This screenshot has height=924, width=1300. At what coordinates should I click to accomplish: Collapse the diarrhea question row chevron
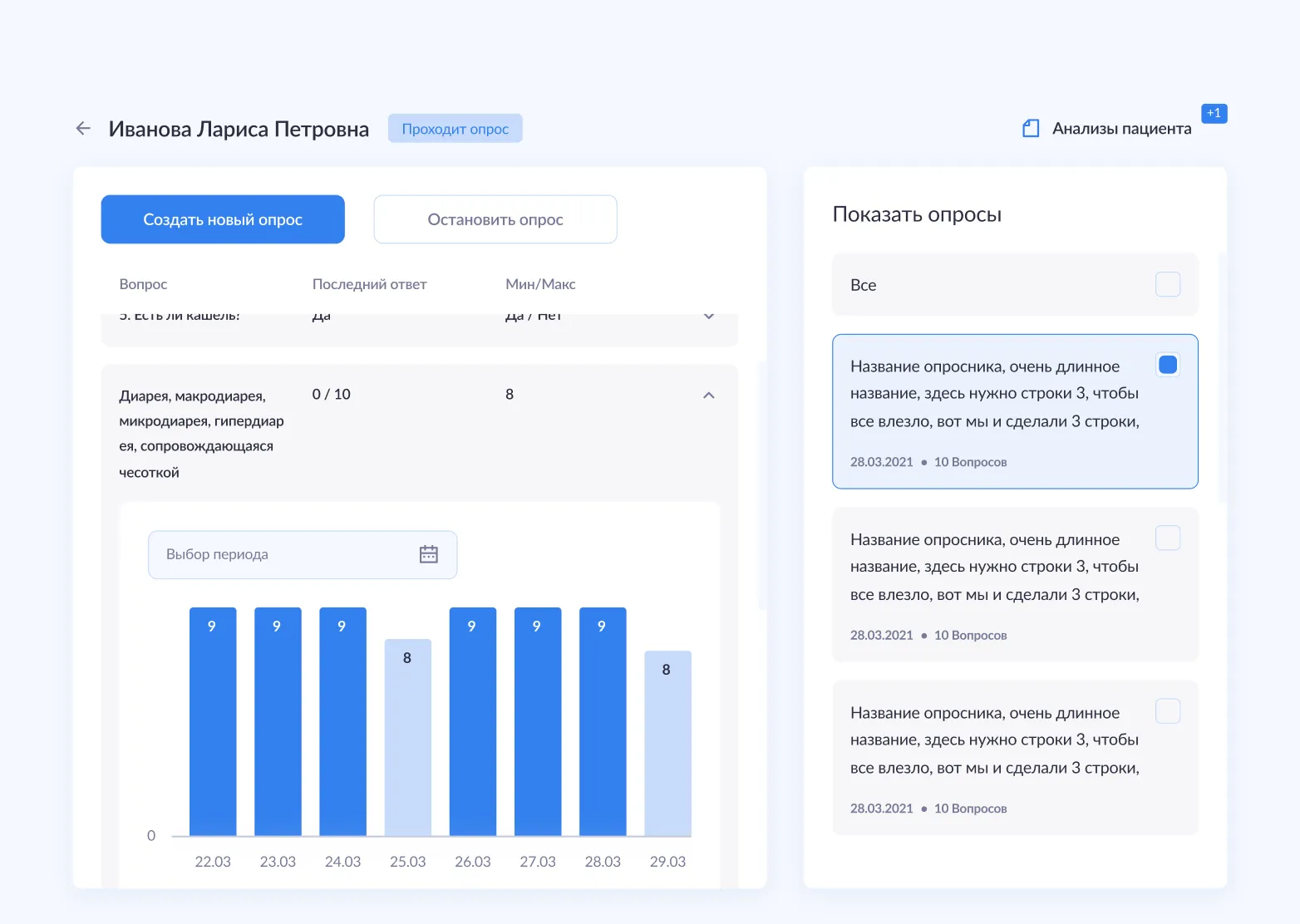click(709, 396)
